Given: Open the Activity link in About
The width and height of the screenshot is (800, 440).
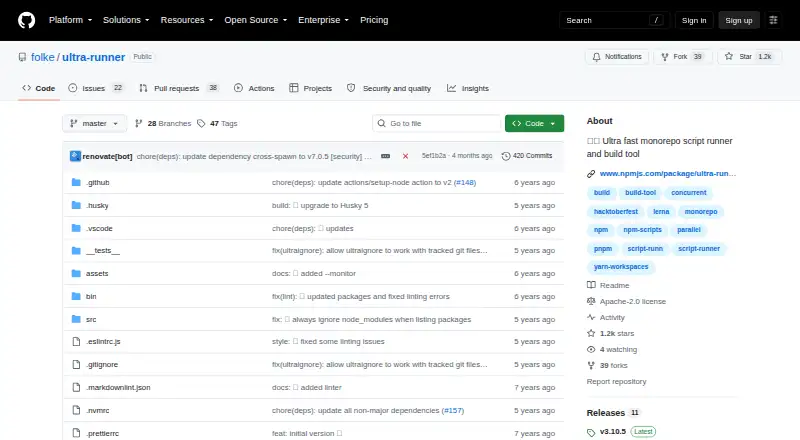Looking at the screenshot, I should [612, 317].
